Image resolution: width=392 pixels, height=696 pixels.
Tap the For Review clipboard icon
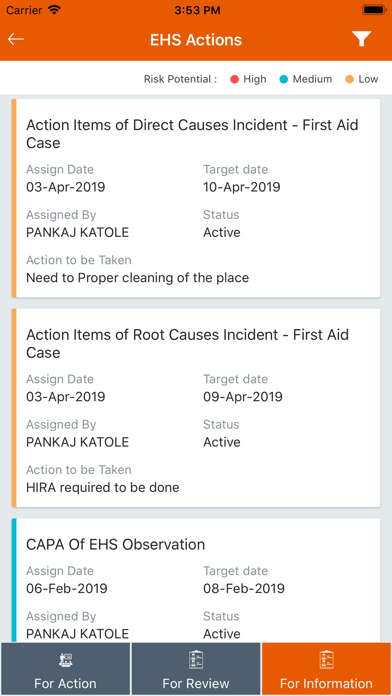[195, 660]
